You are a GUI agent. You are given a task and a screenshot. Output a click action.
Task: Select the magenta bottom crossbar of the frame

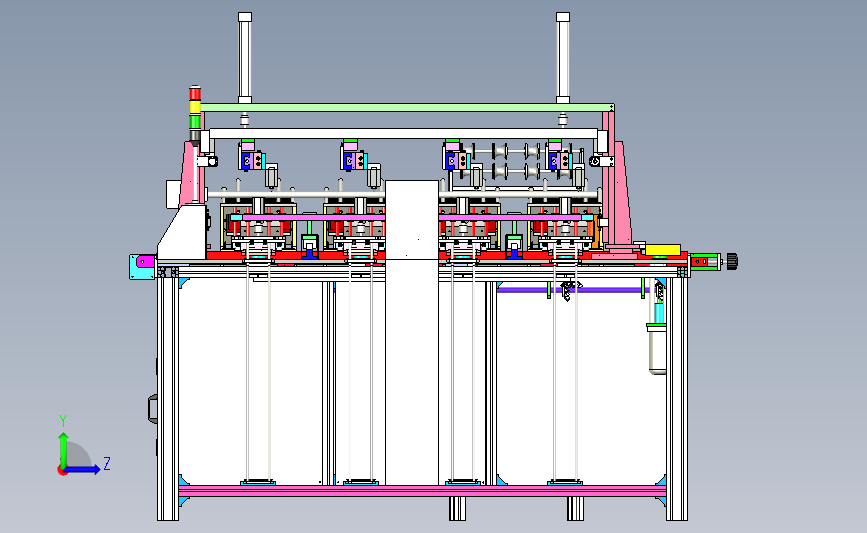pos(422,490)
